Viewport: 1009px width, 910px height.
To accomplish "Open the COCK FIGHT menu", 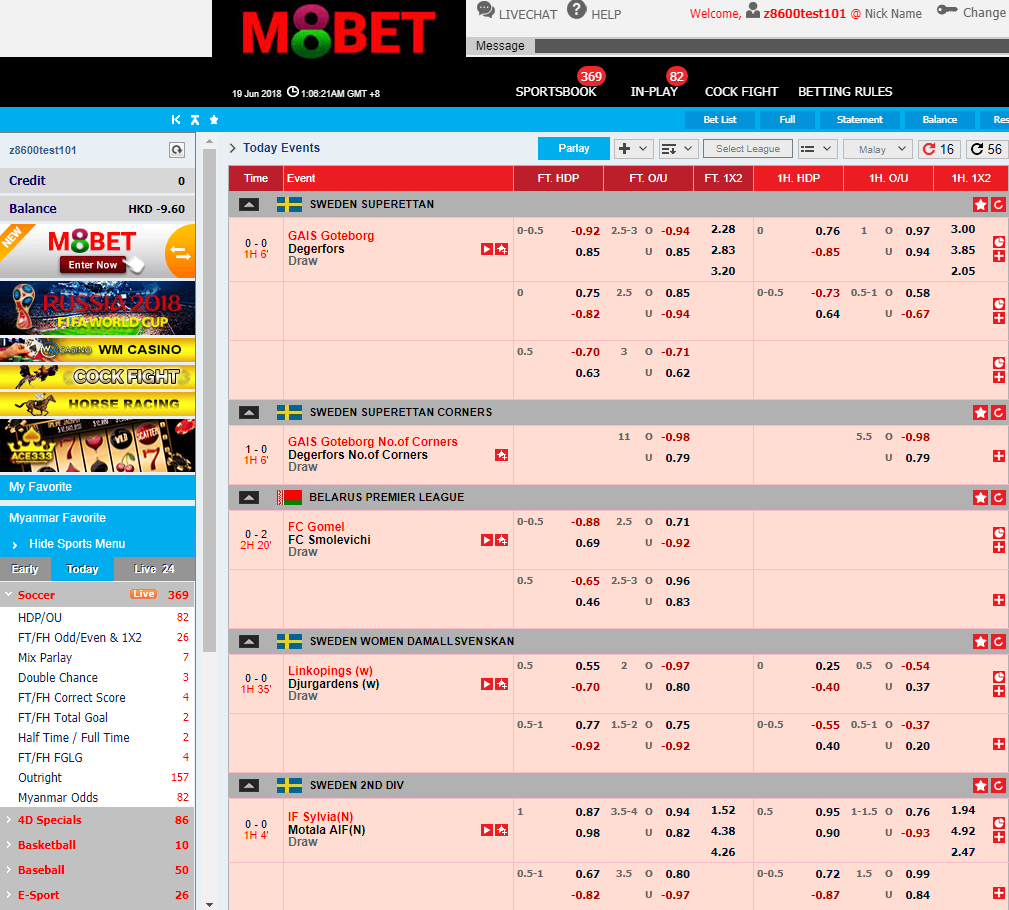I will coord(741,91).
